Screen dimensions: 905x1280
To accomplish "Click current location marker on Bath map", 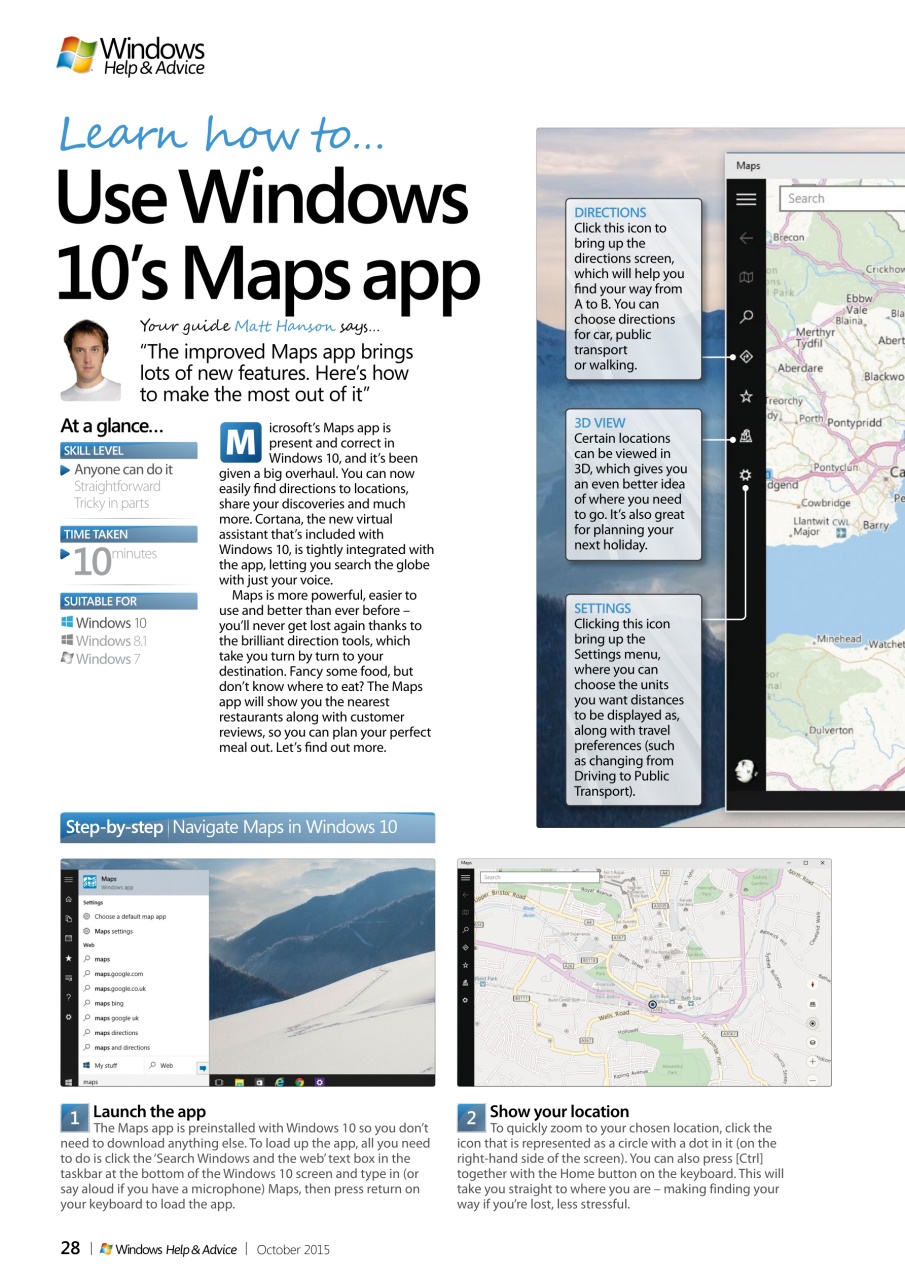I will [653, 1004].
